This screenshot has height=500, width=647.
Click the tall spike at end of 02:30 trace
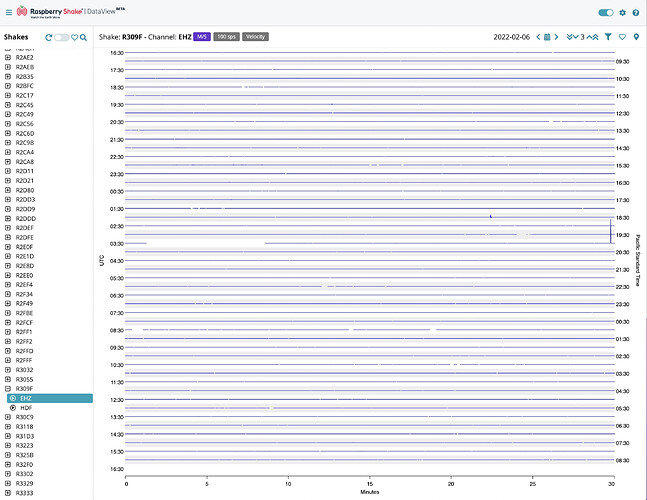coord(610,231)
